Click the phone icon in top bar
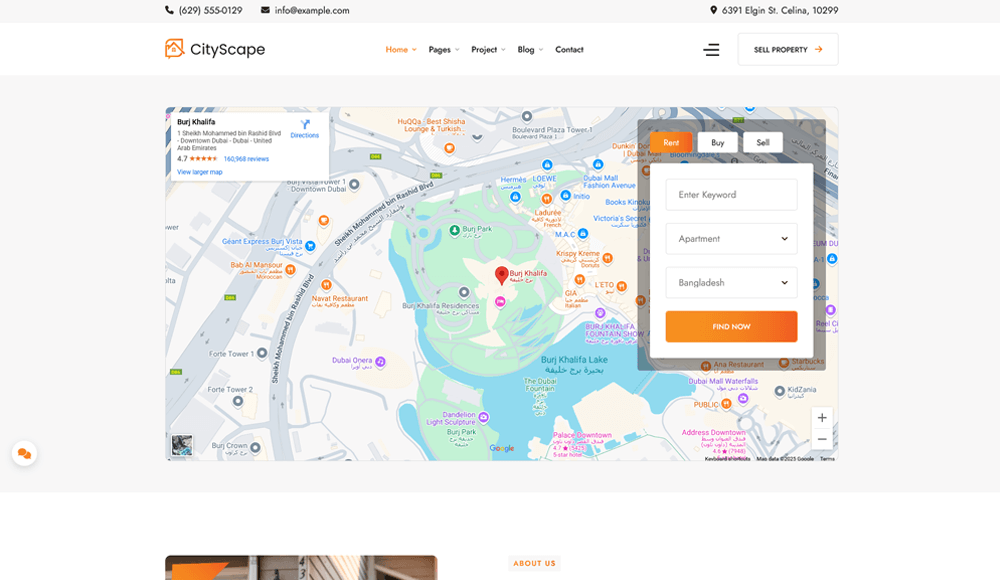Screen dimensions: 1000x580 point(169,10)
